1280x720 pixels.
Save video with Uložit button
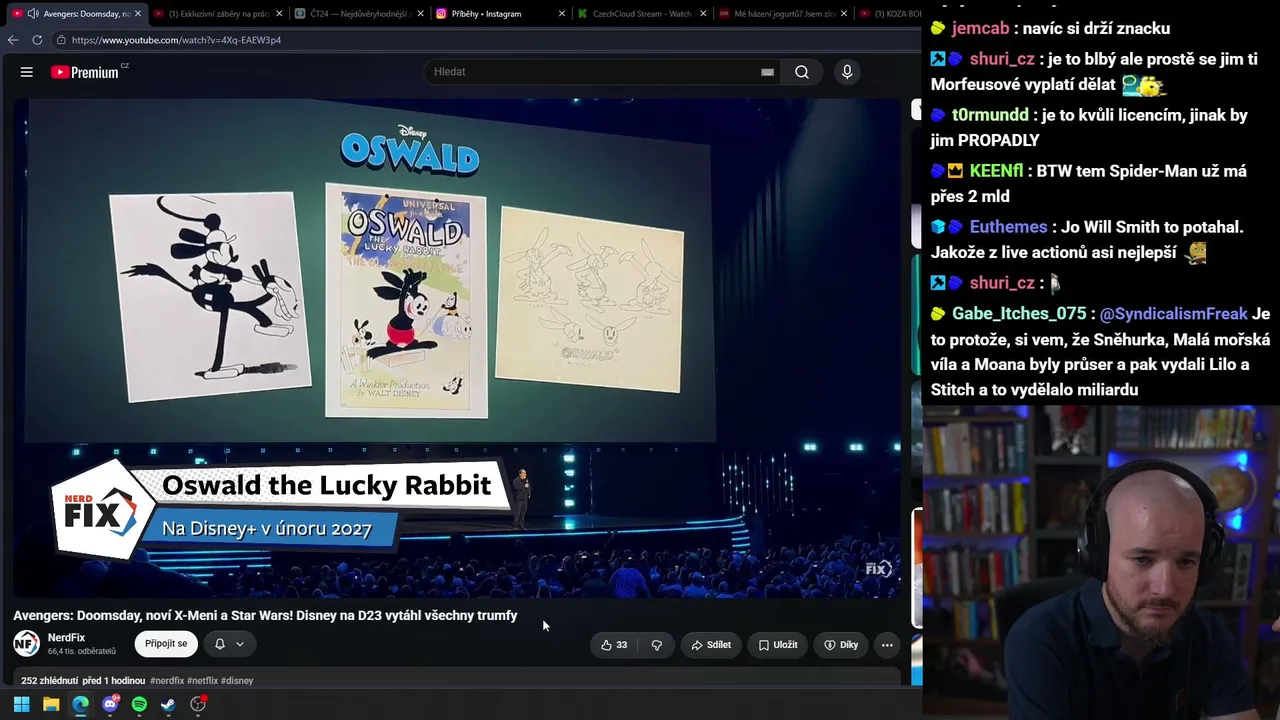pos(778,645)
